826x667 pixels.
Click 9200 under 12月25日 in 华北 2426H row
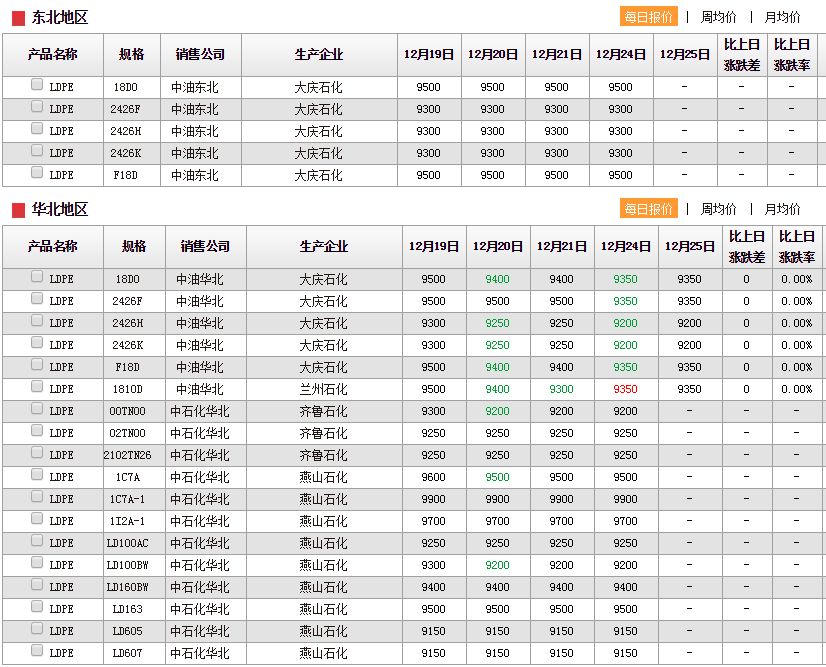(x=690, y=323)
